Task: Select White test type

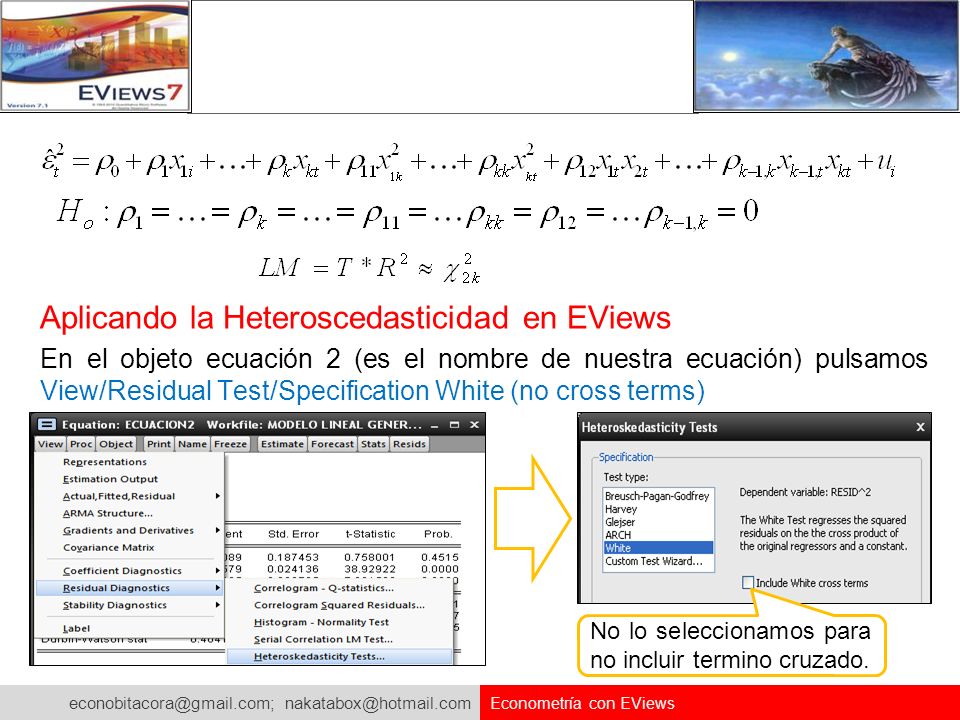Action: coord(658,547)
